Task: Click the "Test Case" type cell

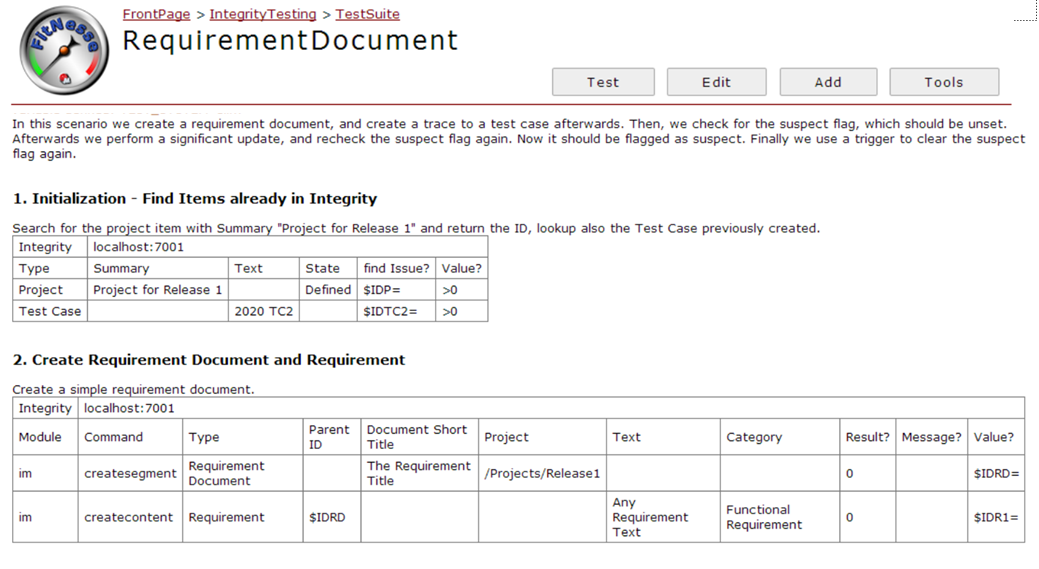Action: tap(50, 311)
